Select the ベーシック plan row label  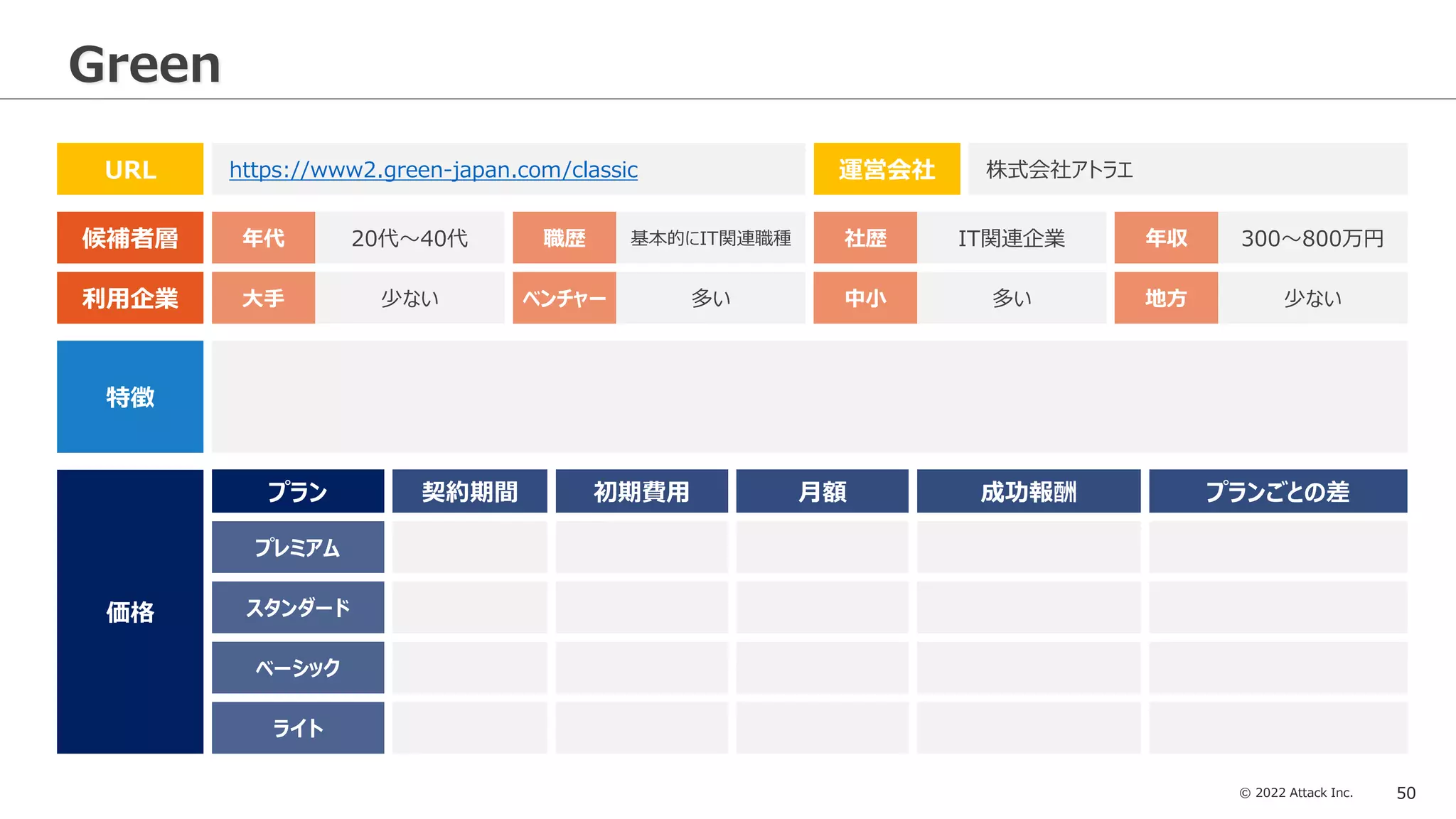pos(298,668)
